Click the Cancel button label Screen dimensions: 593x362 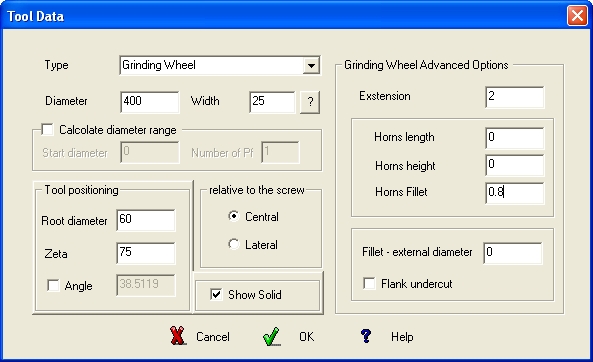click(213, 337)
